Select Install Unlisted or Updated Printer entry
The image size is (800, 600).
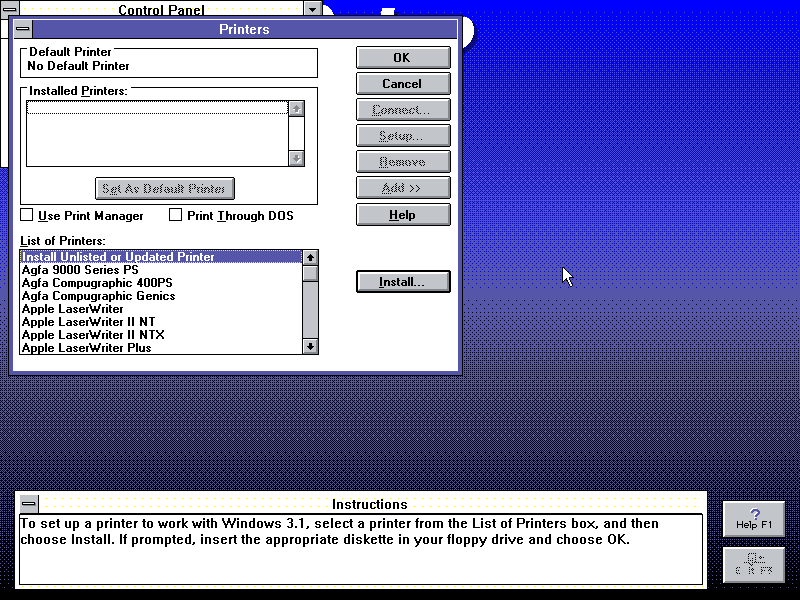[x=118, y=257]
